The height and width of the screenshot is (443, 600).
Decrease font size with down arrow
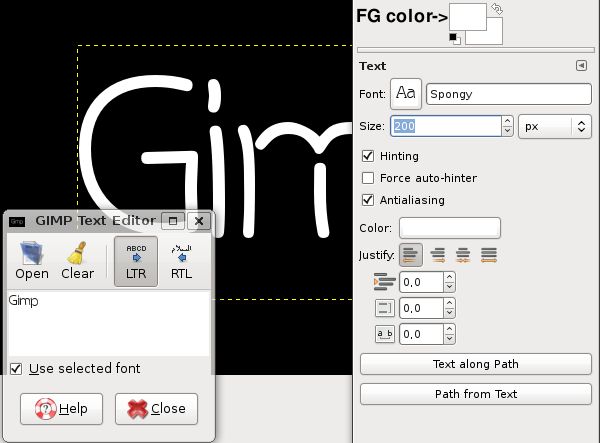[507, 131]
